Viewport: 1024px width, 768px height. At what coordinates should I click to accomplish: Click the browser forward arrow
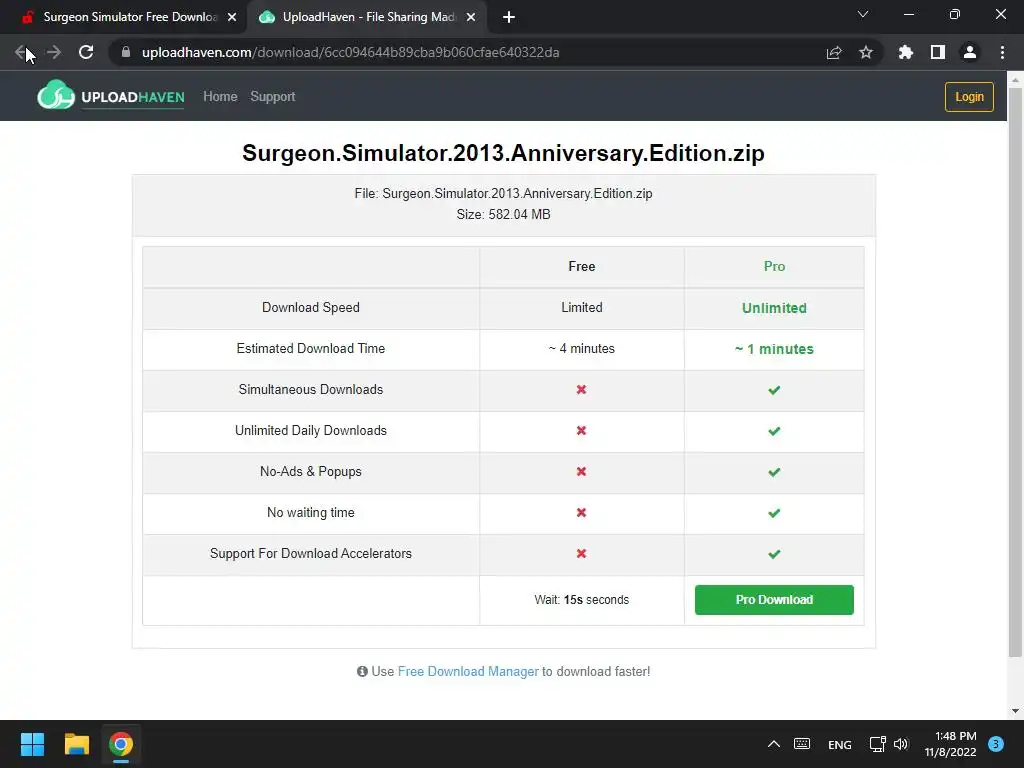(x=54, y=52)
